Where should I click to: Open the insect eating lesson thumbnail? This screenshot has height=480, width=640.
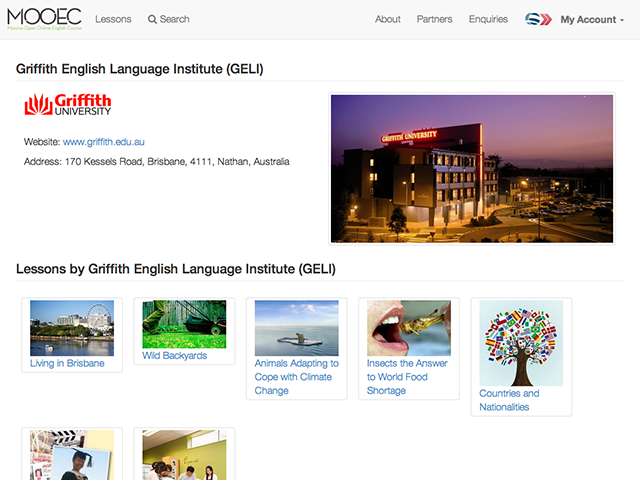tap(409, 328)
